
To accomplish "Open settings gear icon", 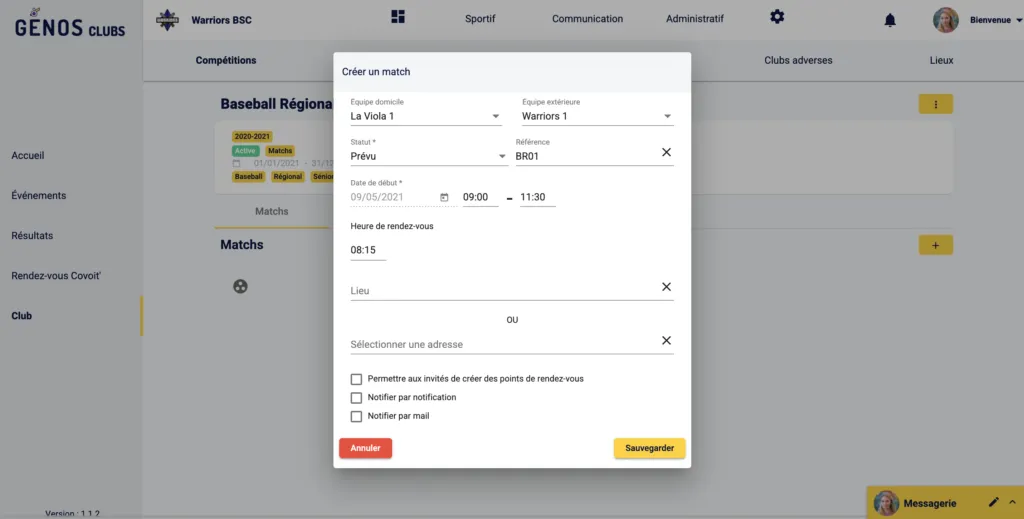I will [777, 17].
